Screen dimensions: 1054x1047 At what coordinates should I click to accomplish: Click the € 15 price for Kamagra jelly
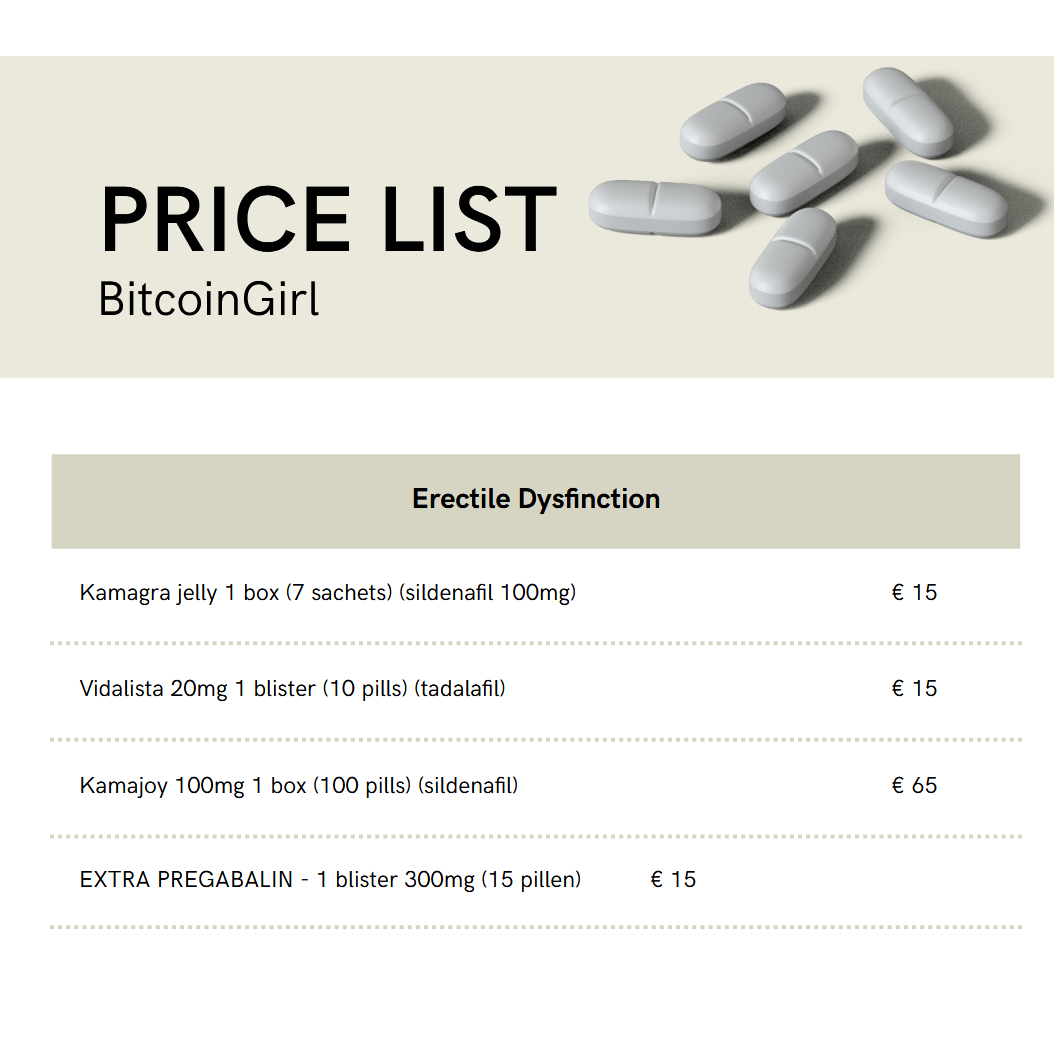pyautogui.click(x=914, y=592)
